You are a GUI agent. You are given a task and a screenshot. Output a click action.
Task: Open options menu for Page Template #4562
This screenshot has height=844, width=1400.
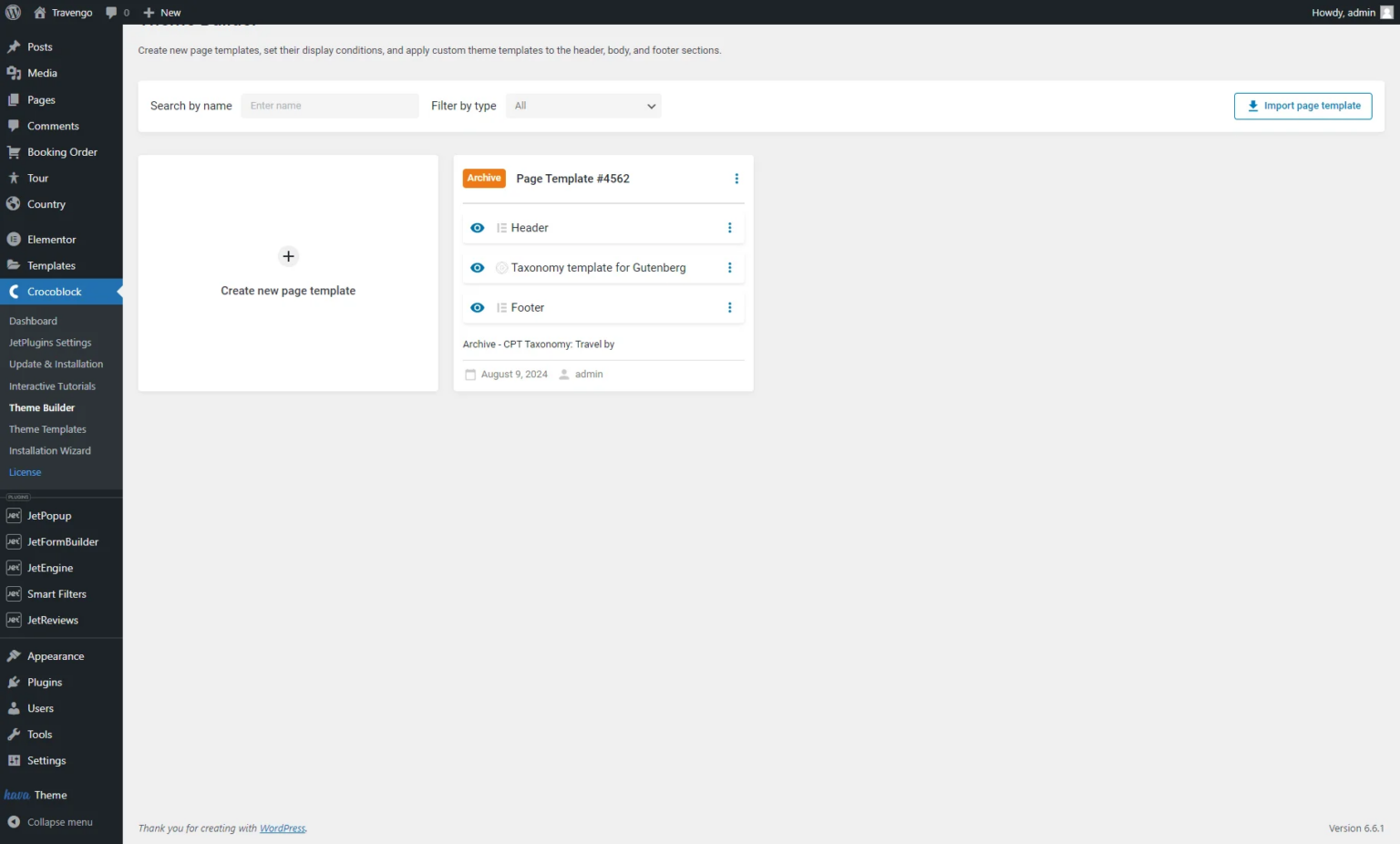coord(736,179)
